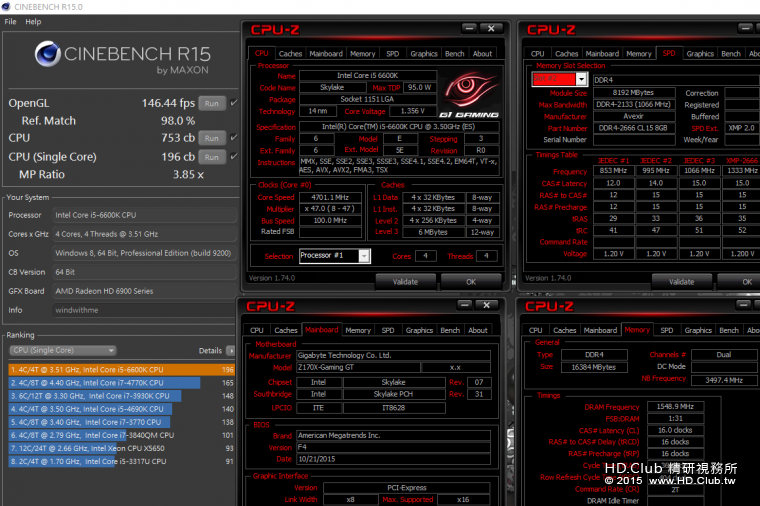
Task: Toggle the CPU test checkbox
Action: [234, 138]
